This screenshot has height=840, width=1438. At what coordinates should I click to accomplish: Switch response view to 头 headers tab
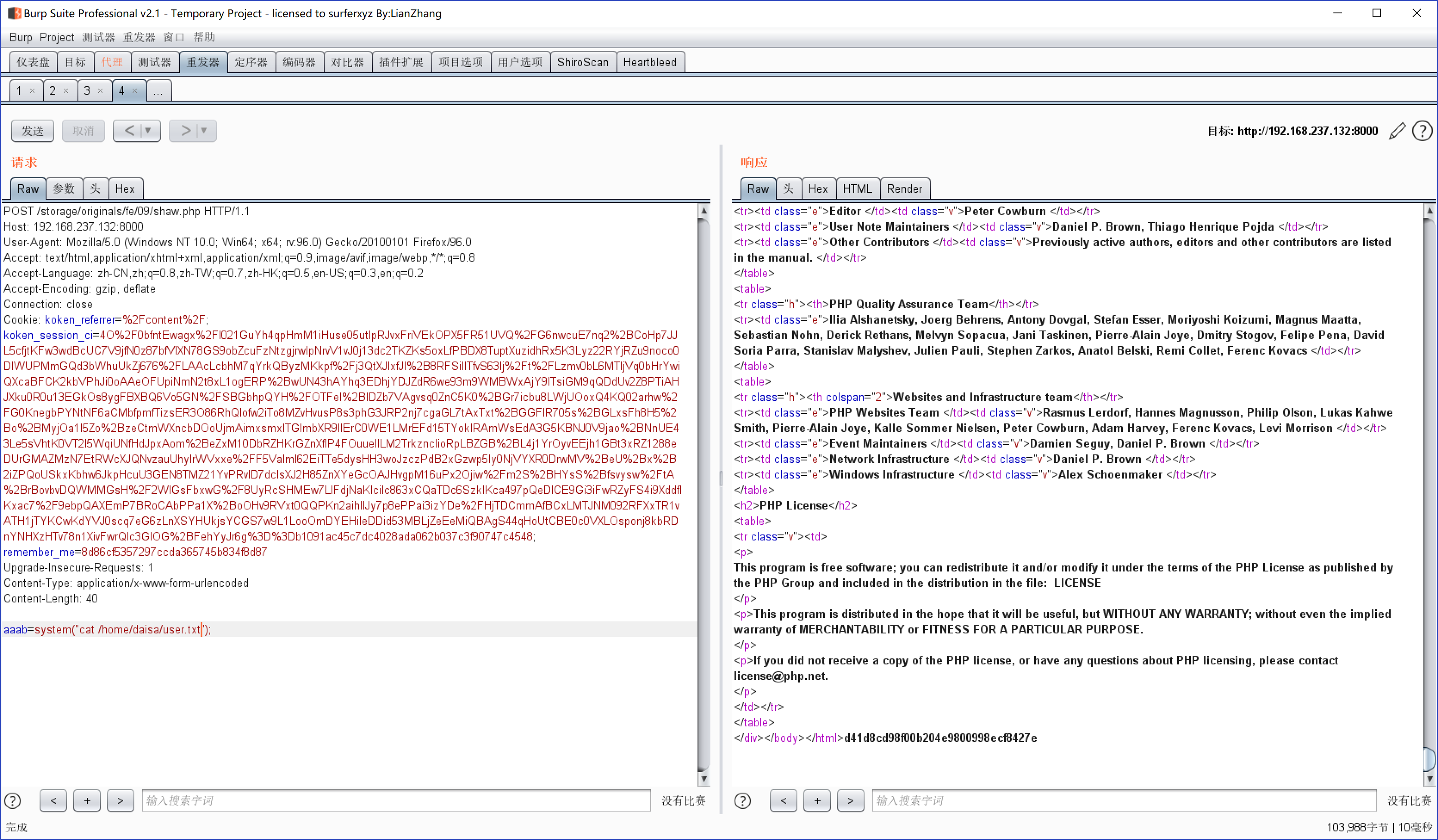click(x=789, y=189)
